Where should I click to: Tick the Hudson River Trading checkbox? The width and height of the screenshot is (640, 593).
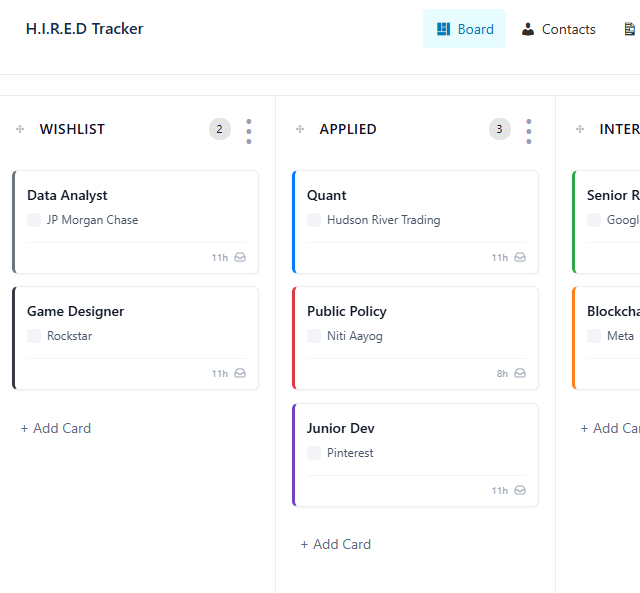pyautogui.click(x=314, y=220)
